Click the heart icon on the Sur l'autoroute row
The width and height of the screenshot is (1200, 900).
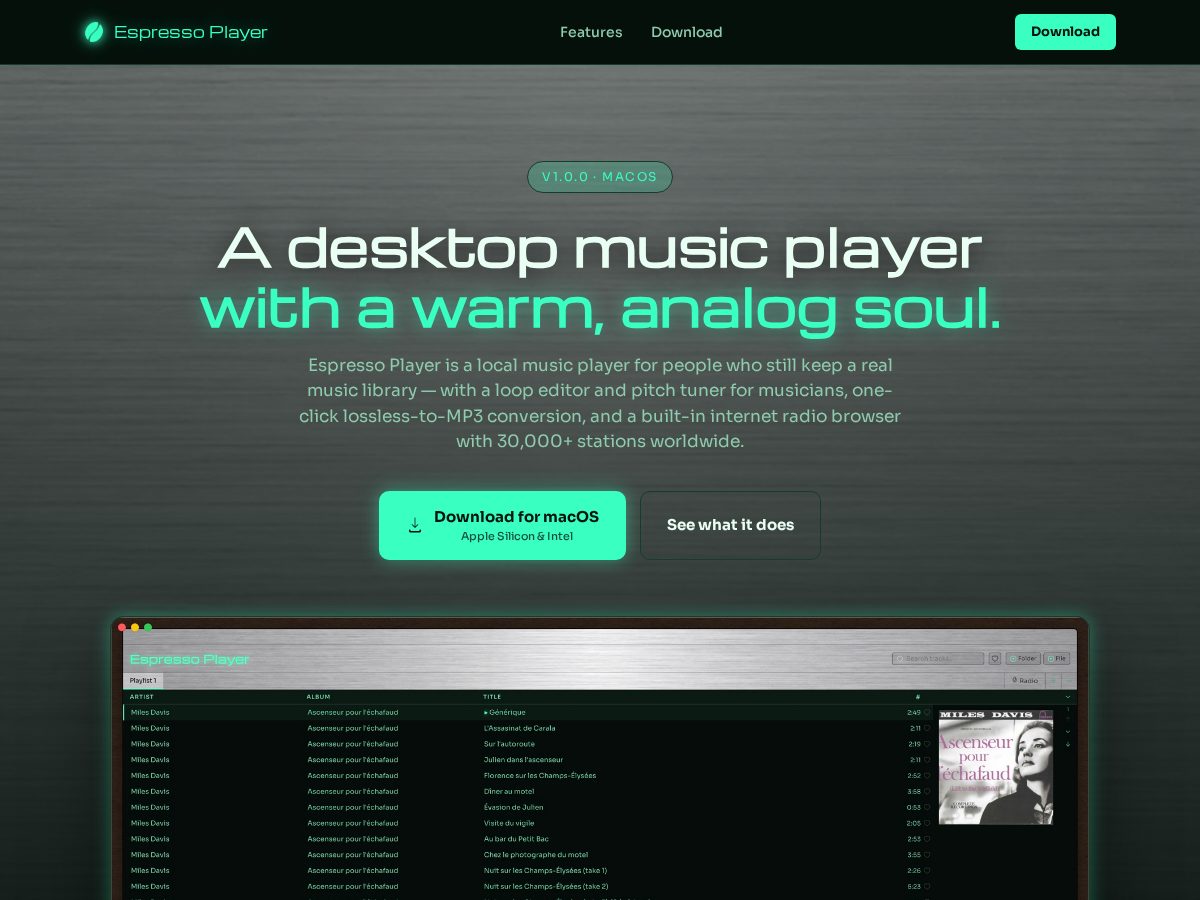pyautogui.click(x=927, y=744)
